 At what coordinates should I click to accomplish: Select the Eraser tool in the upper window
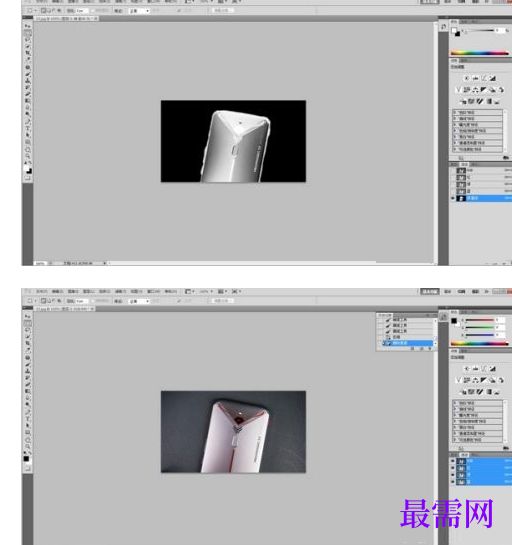(x=27, y=94)
